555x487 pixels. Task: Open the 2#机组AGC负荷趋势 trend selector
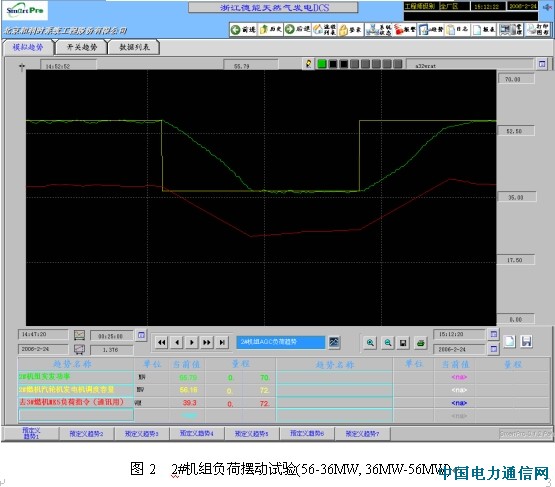click(x=281, y=342)
